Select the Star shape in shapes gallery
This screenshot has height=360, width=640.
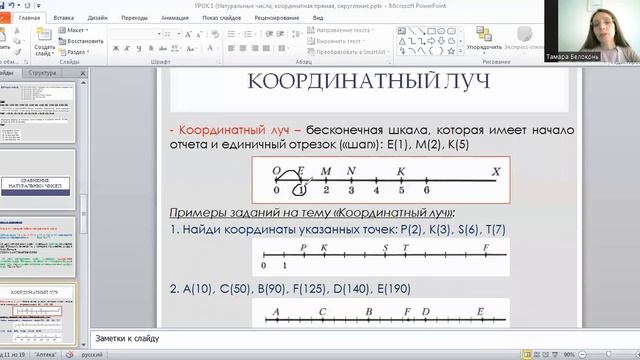coord(451,51)
